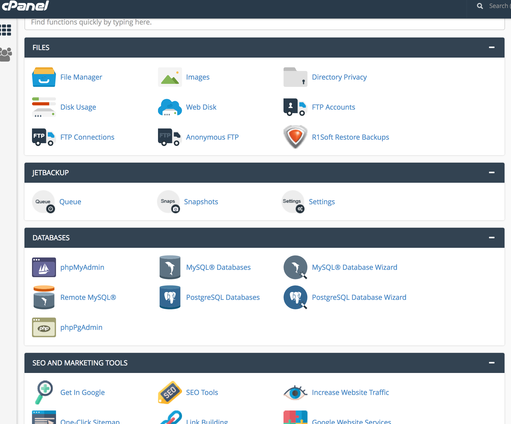
Task: Open the MySQL® Database Wizard link
Action: coord(354,267)
